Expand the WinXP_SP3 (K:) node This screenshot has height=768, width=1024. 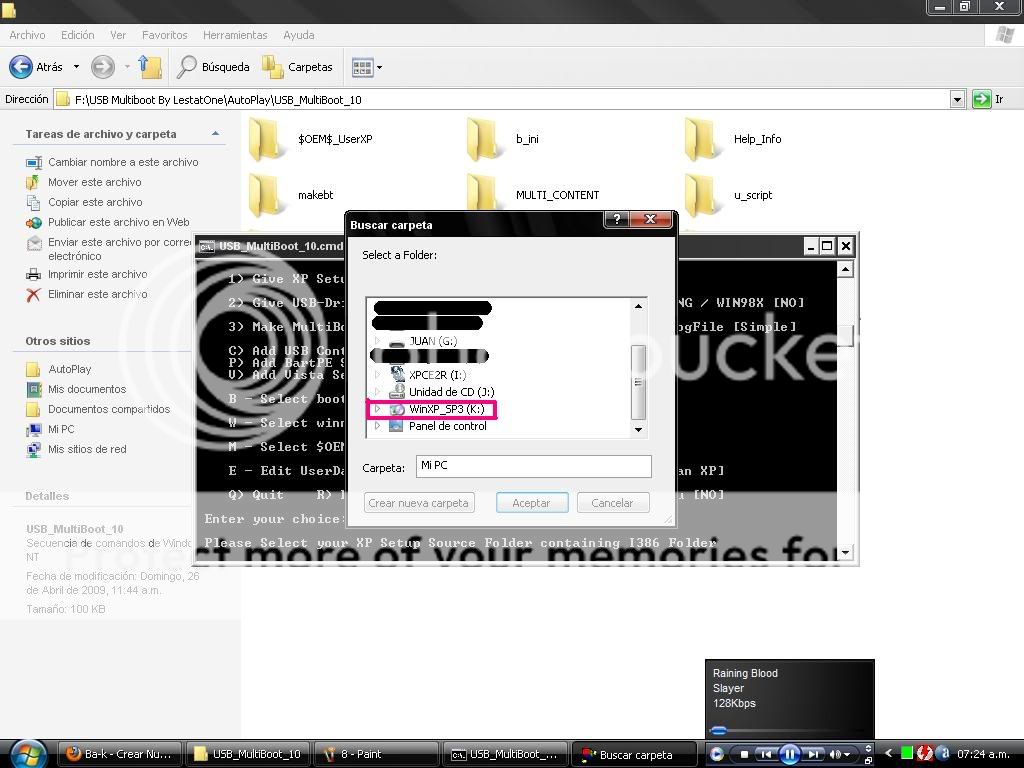(x=377, y=409)
